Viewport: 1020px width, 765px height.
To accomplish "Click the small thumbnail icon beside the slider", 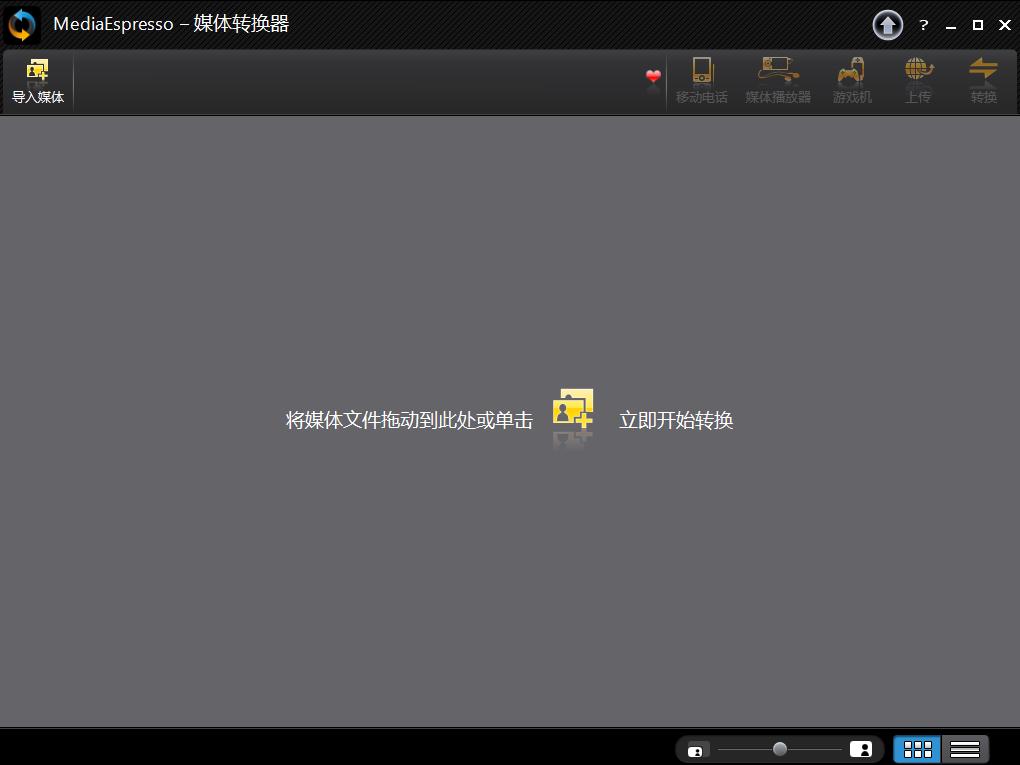I will 695,748.
